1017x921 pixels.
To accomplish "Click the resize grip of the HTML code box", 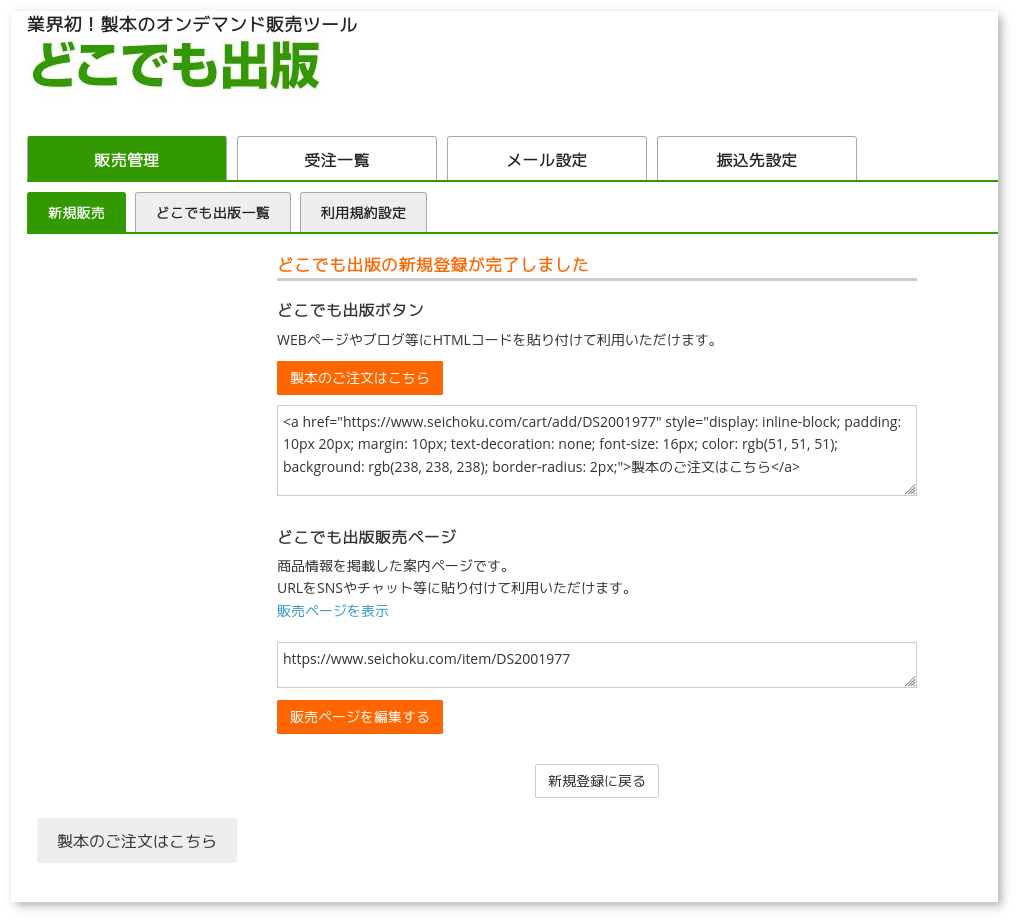I will (911, 489).
